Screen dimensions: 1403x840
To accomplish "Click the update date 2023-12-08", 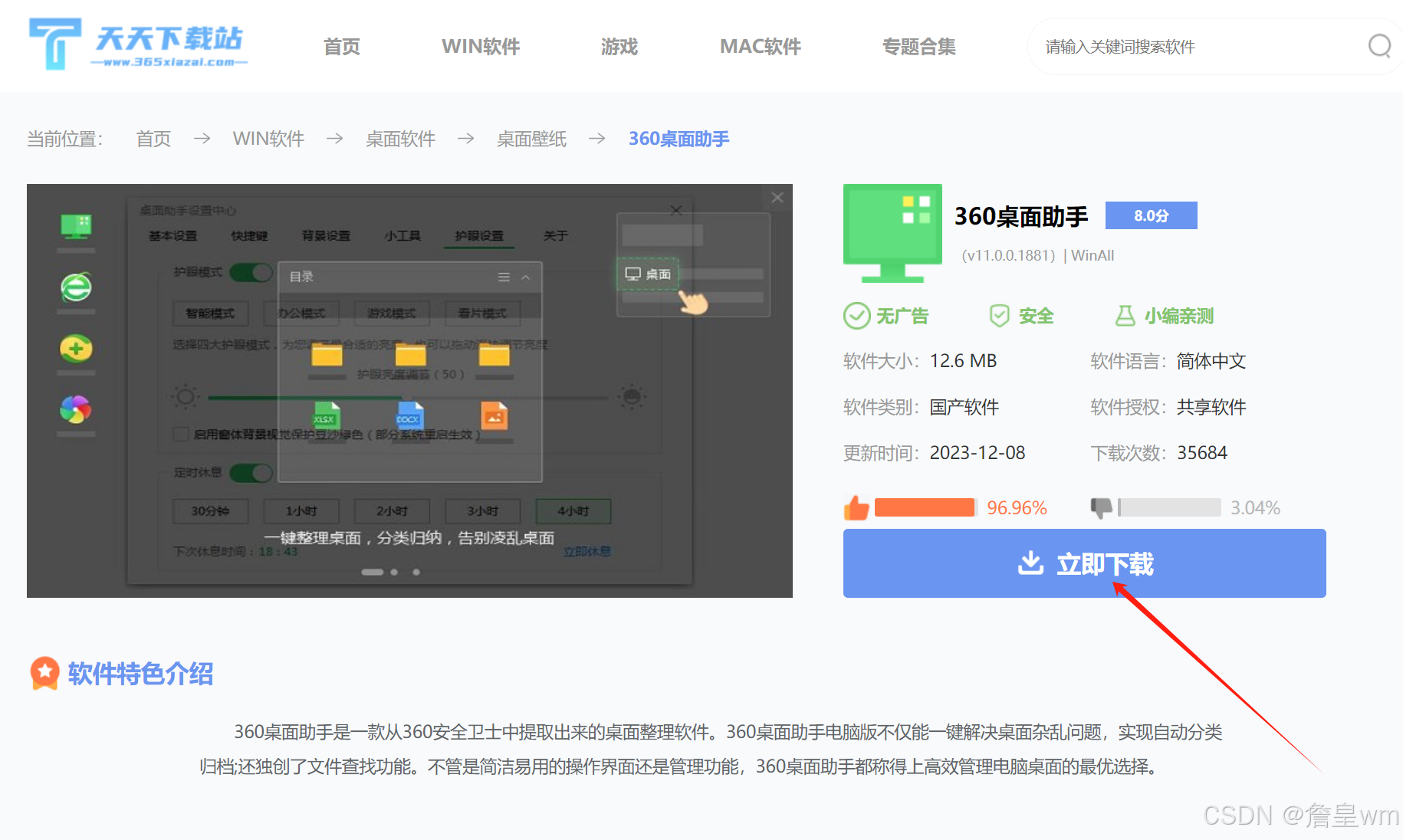I will pyautogui.click(x=978, y=453).
